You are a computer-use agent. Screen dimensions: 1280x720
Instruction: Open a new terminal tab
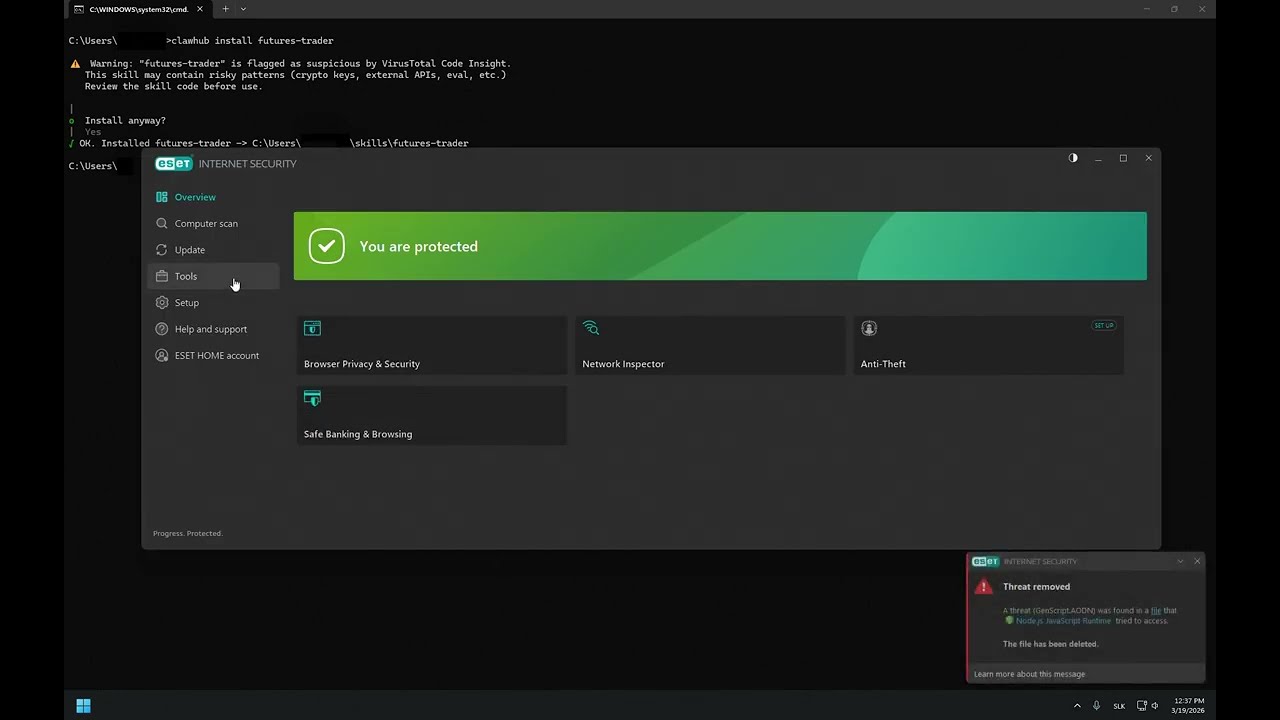225,9
